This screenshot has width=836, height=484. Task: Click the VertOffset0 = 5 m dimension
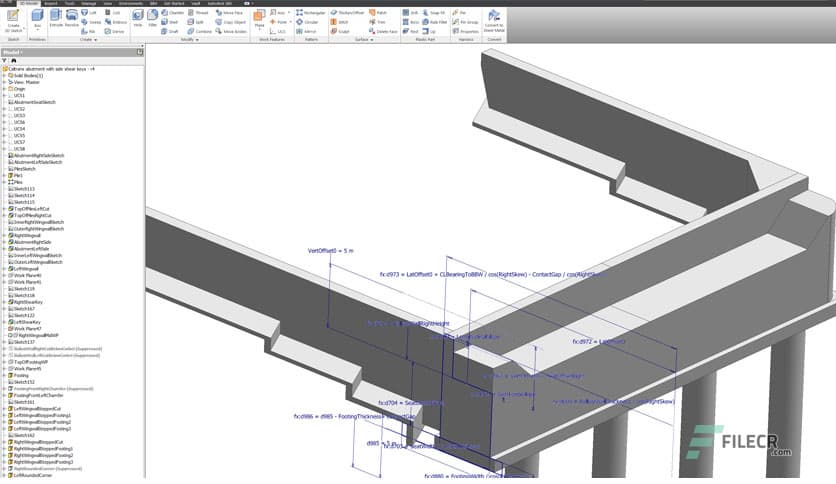331,251
